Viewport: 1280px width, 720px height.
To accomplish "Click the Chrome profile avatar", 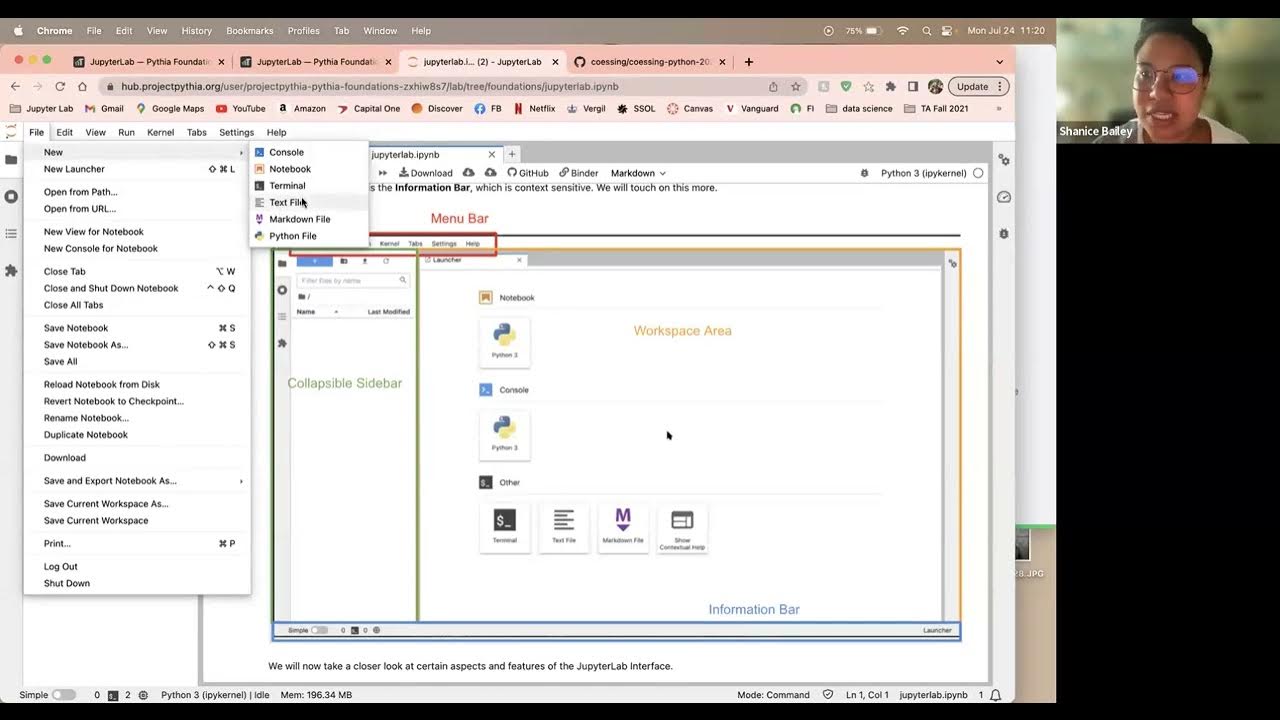I will (x=935, y=86).
